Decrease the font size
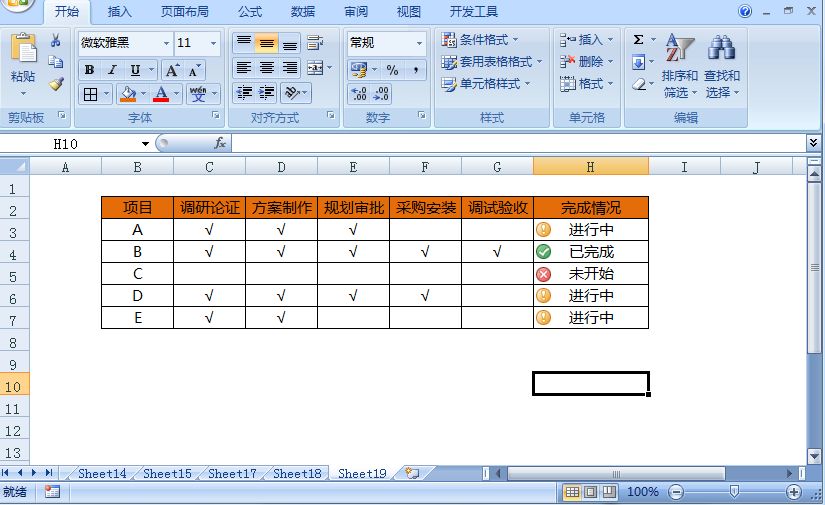This screenshot has height=505, width=825. pos(194,70)
